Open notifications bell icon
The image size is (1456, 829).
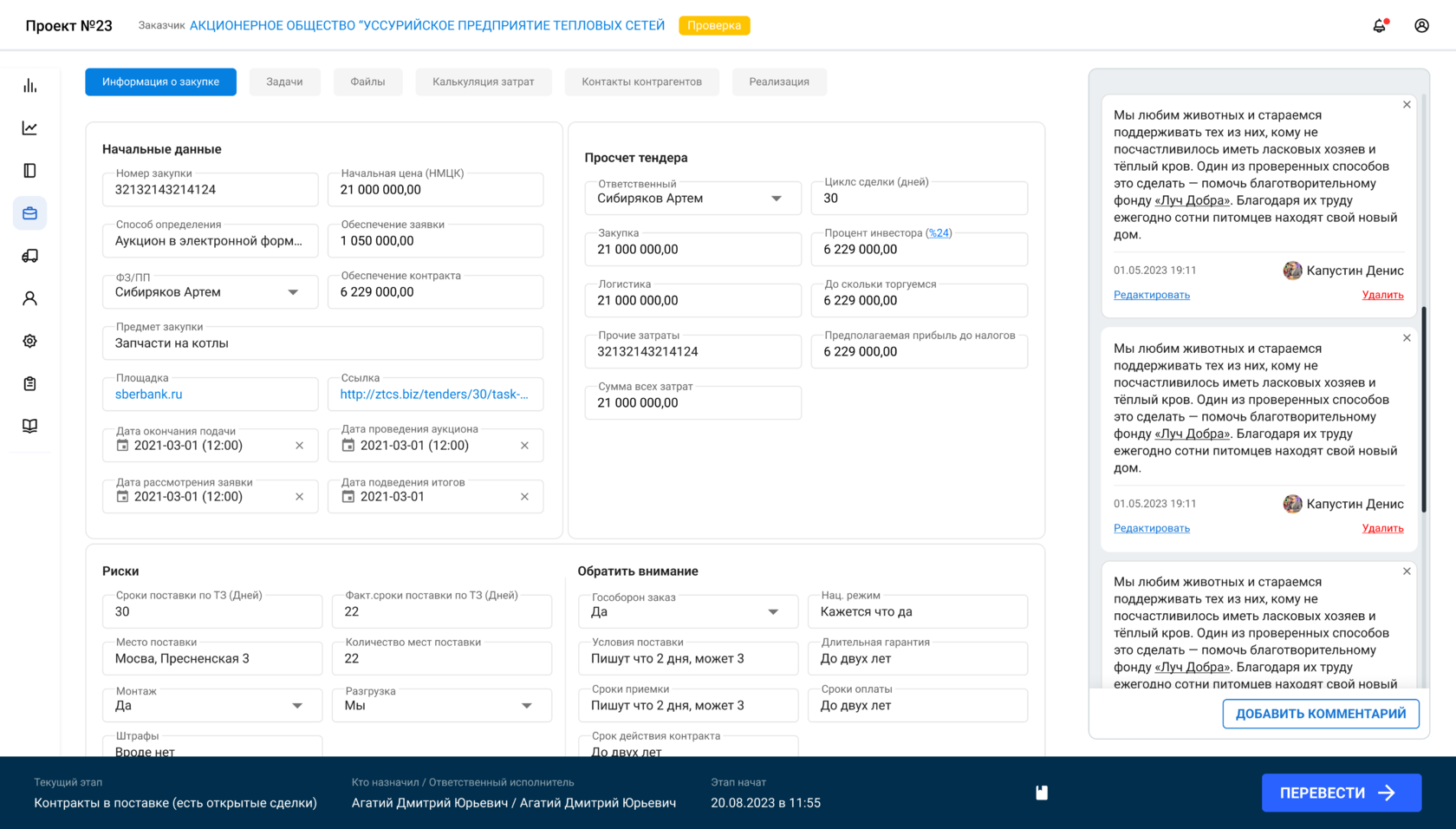click(1380, 25)
